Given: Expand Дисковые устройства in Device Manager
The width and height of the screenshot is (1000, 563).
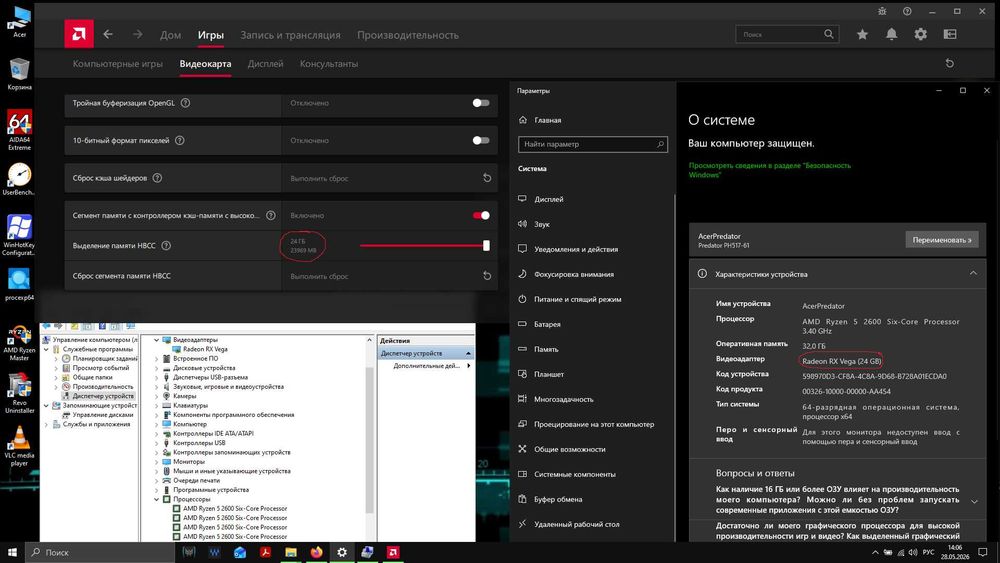Looking at the screenshot, I should click(156, 368).
